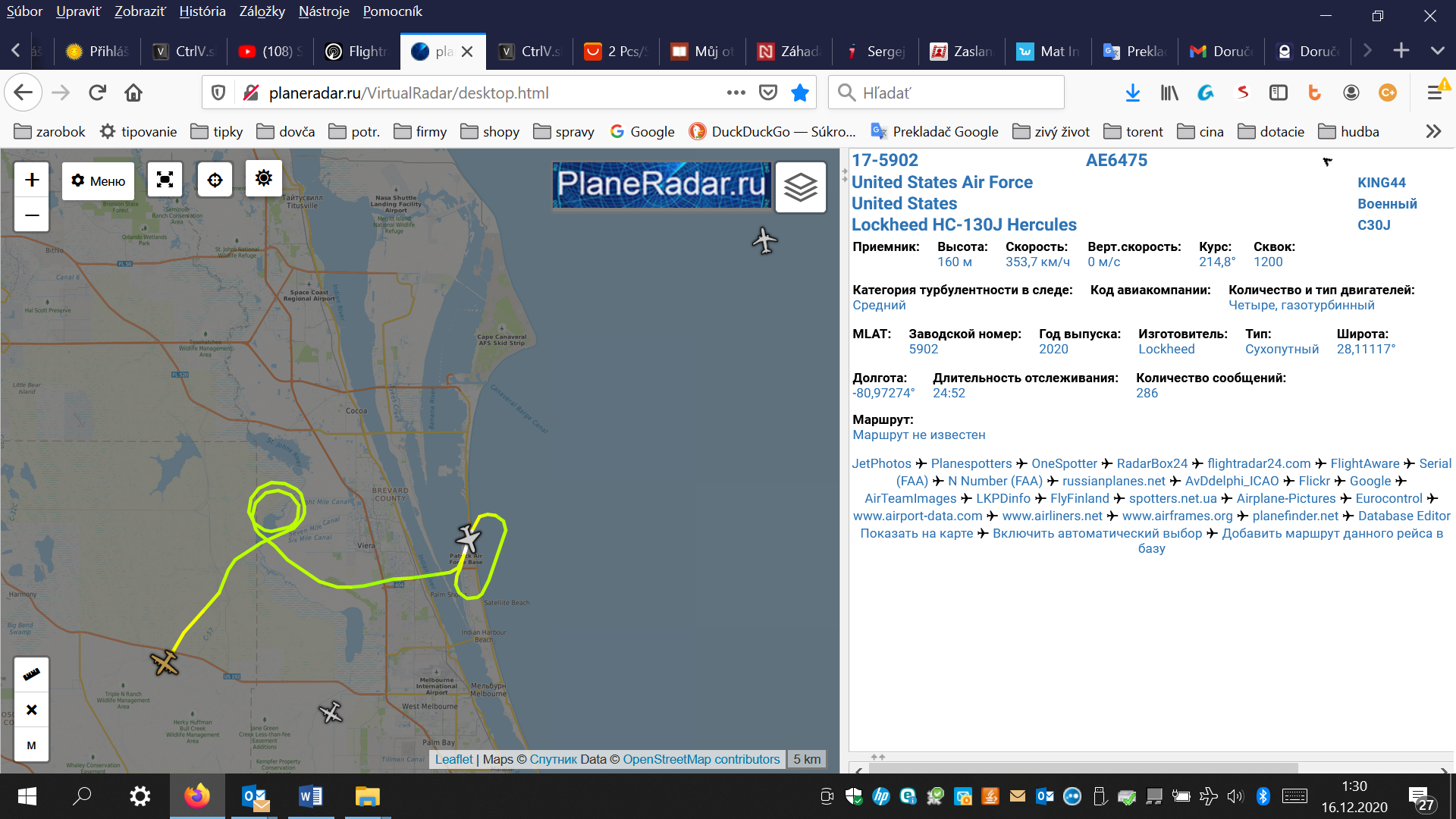
Task: Click the locate/crosshair target icon
Action: (215, 180)
